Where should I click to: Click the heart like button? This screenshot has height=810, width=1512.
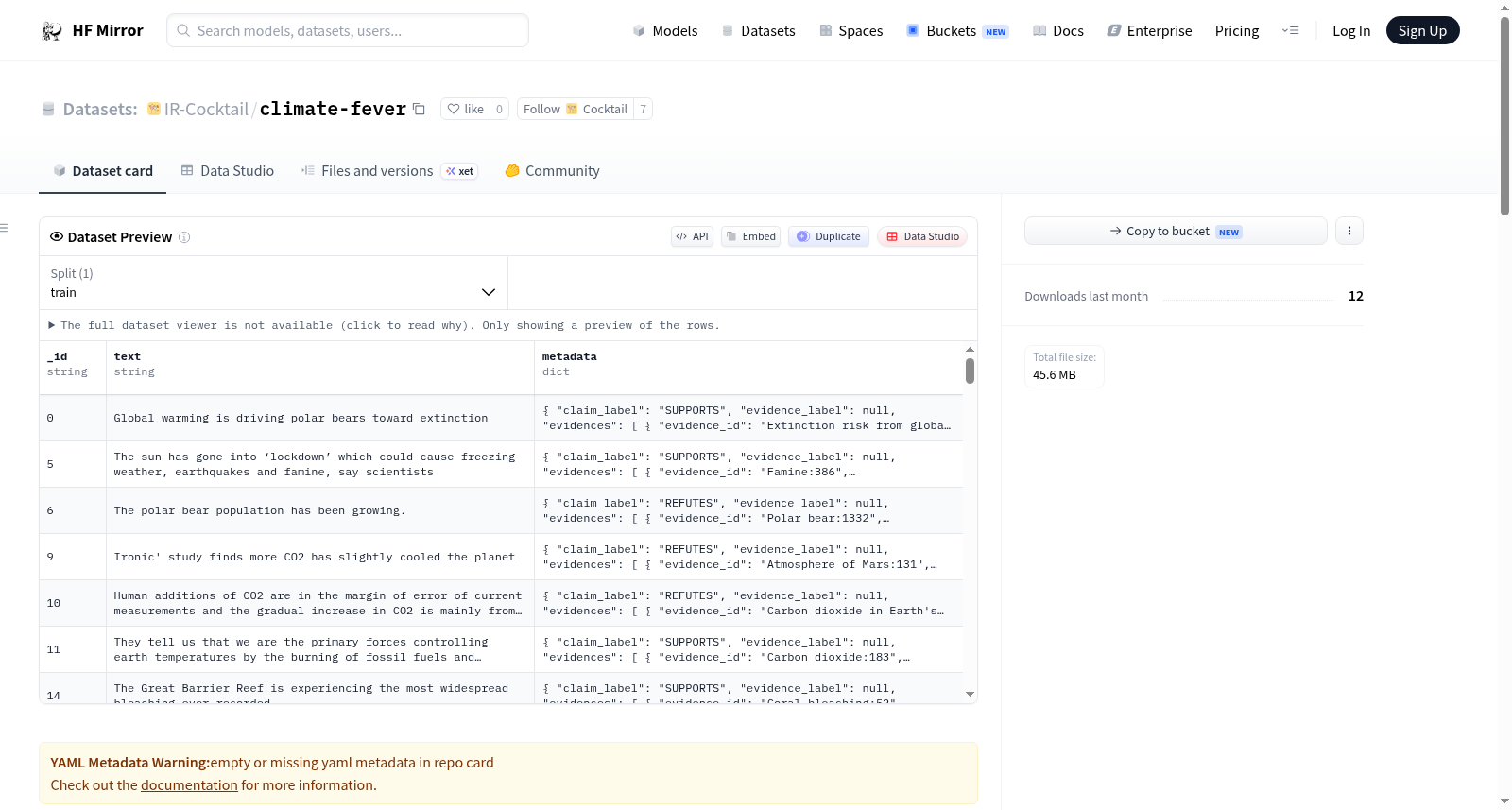(465, 109)
